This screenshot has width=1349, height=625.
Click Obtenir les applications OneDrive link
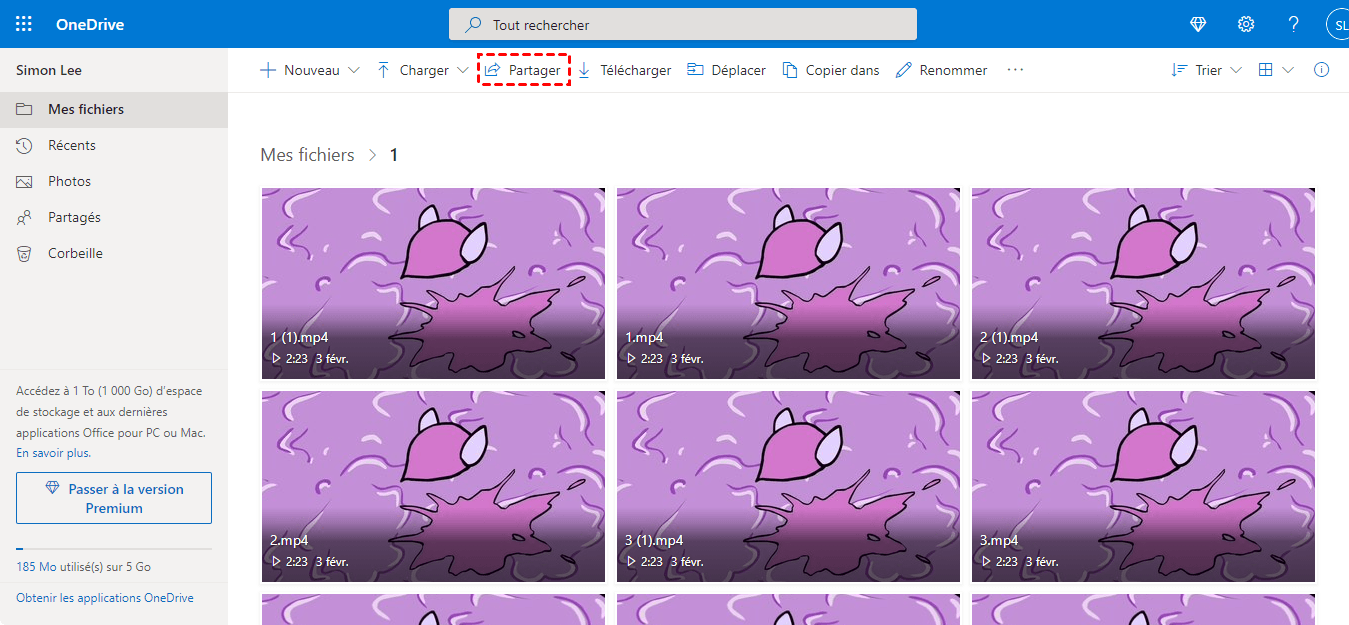pyautogui.click(x=105, y=598)
